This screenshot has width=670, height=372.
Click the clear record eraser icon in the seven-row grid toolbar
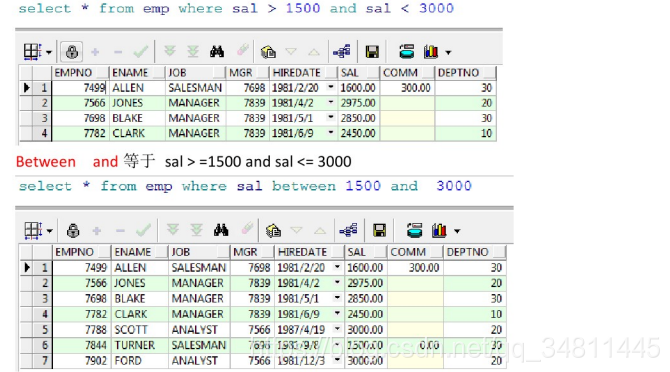247,229
